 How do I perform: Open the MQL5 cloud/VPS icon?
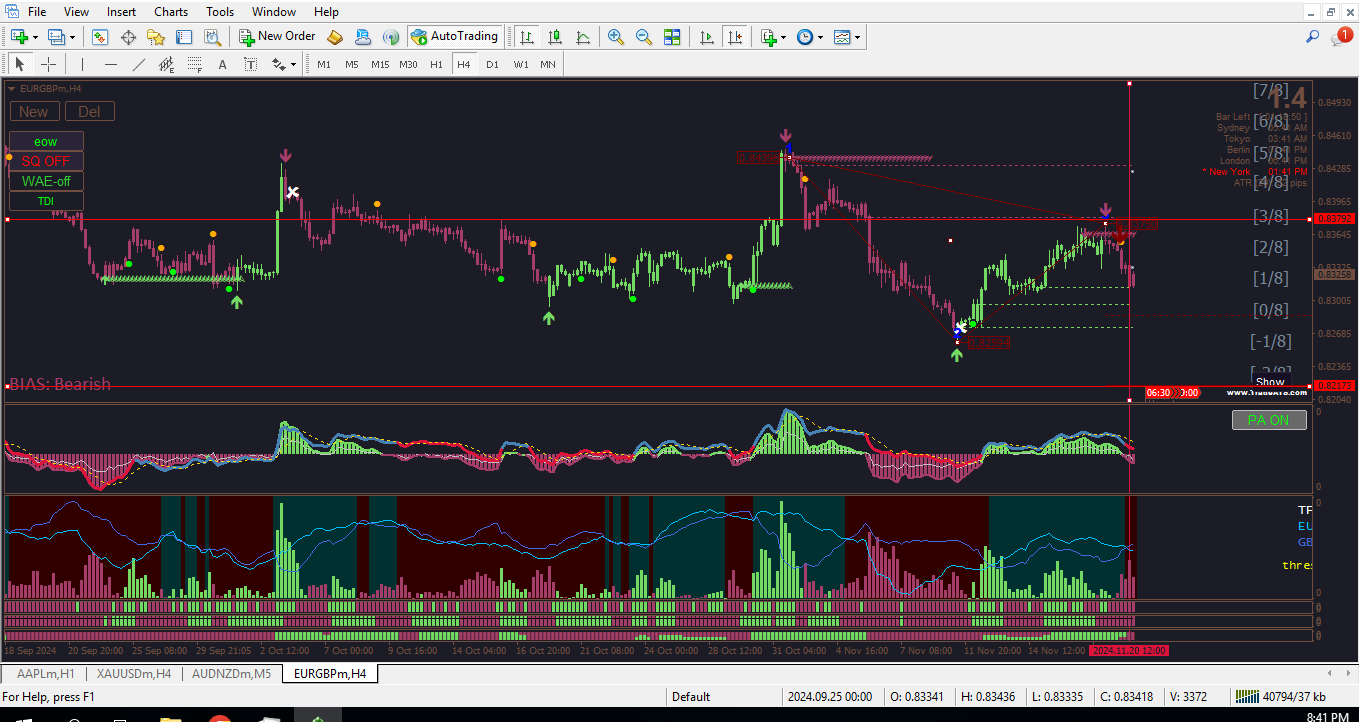[363, 37]
